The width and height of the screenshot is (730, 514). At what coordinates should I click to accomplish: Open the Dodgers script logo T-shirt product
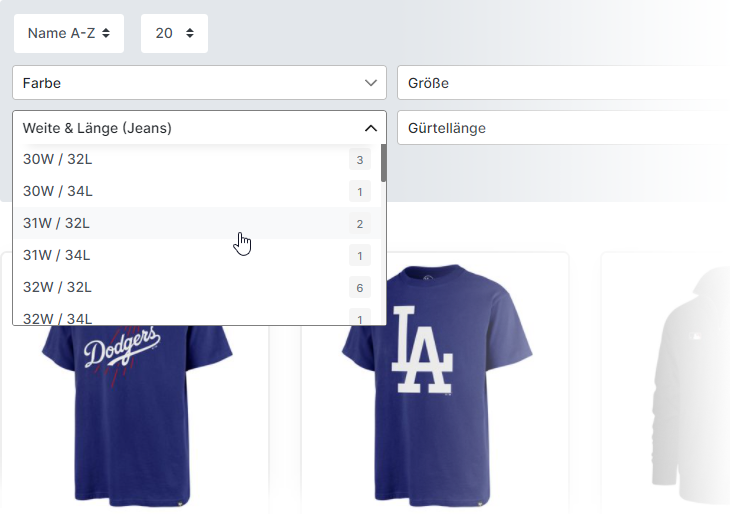point(135,414)
